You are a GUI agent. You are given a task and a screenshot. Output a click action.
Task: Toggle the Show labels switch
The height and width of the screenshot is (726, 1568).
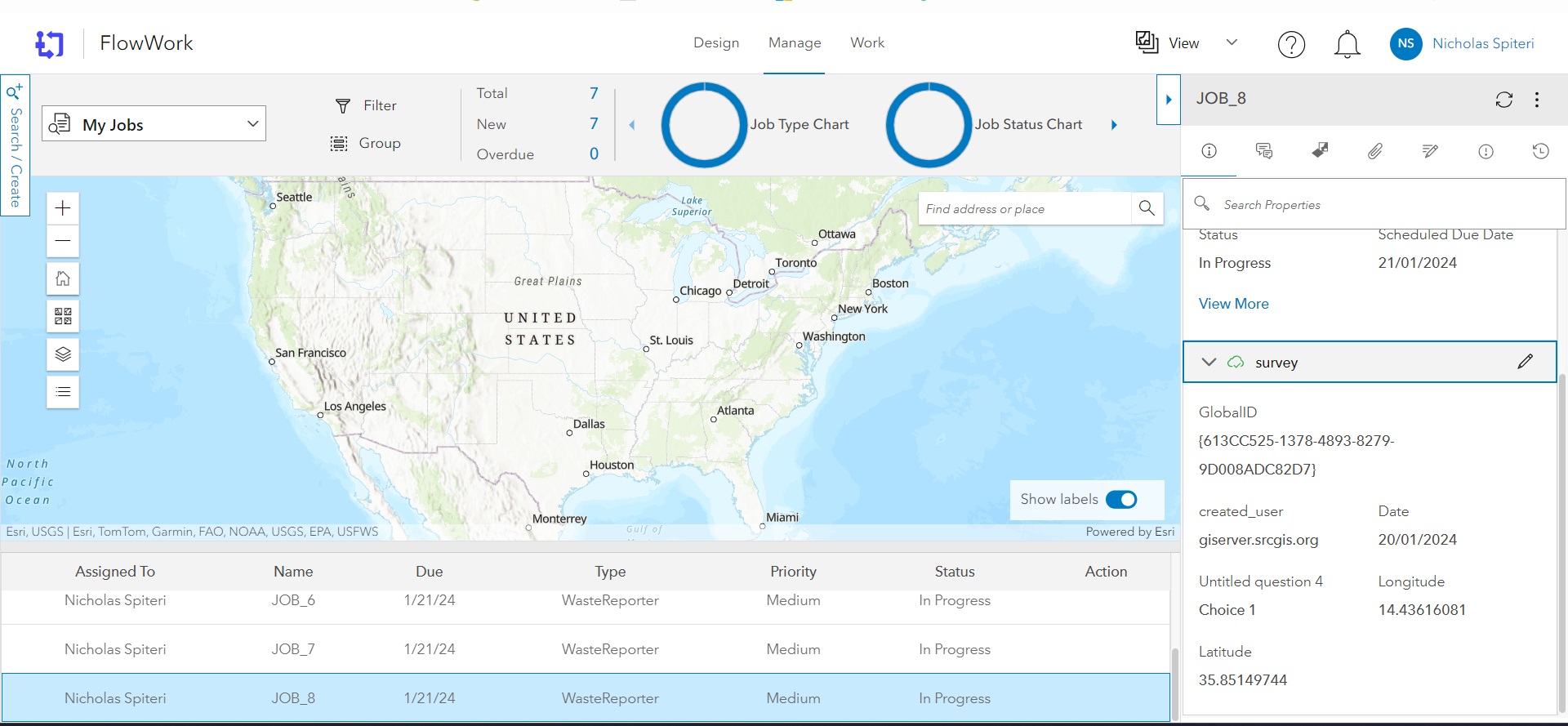coord(1121,500)
